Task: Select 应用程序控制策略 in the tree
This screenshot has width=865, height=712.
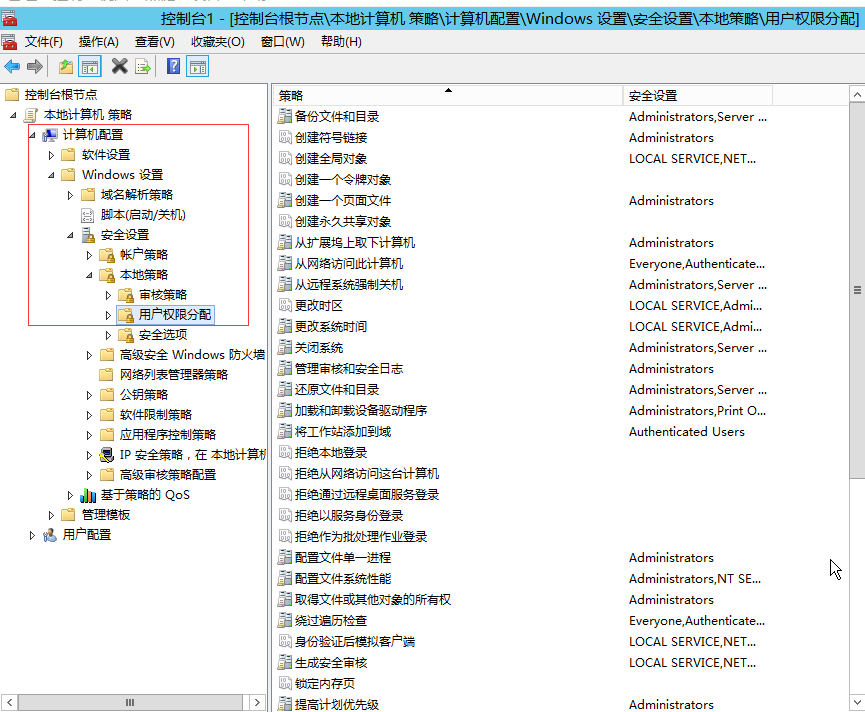Action: [168, 435]
